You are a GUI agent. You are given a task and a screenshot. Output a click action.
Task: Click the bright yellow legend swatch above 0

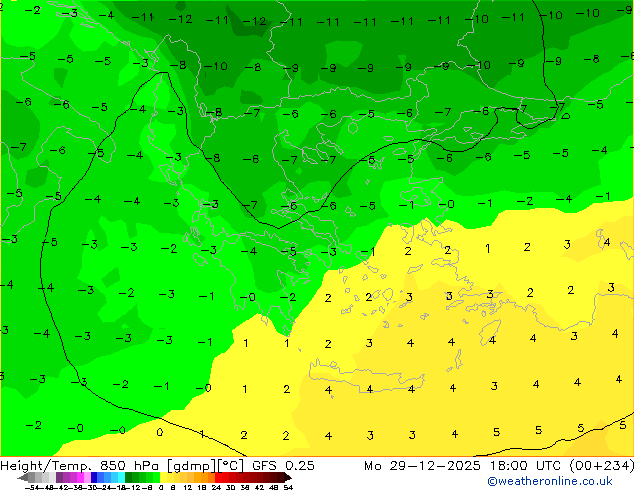tap(163, 477)
